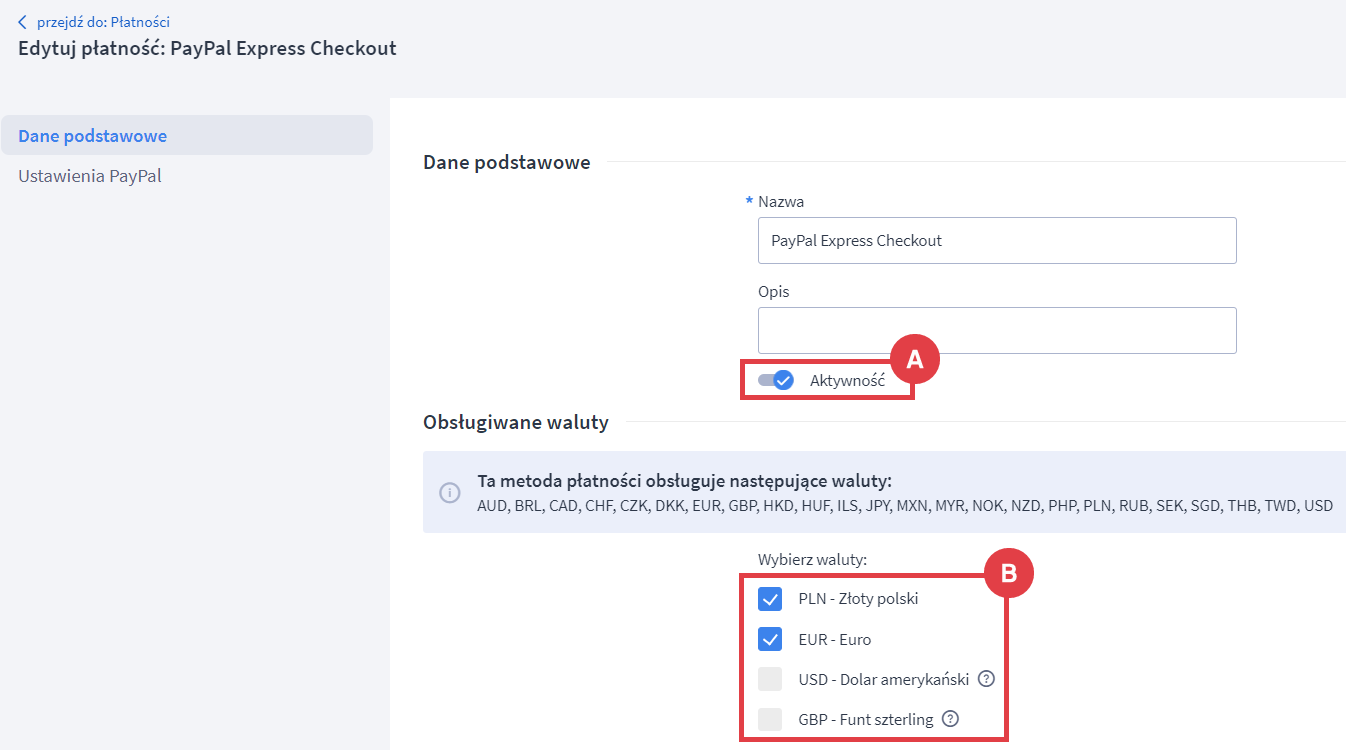The image size is (1346, 750).
Task: Open the 'przejdź do: Płatności' link
Action: click(103, 22)
